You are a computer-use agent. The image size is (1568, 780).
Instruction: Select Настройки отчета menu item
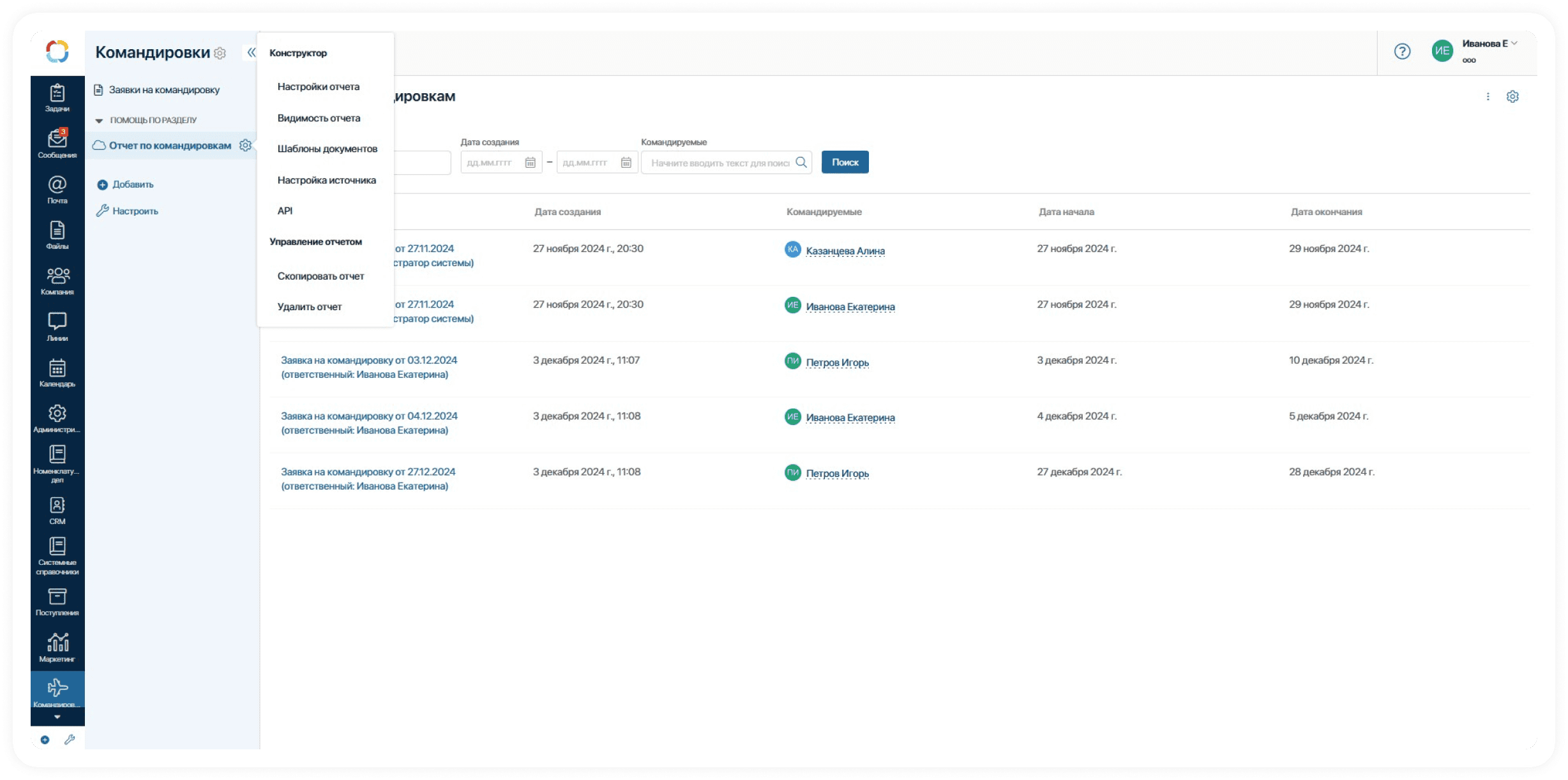click(x=318, y=87)
